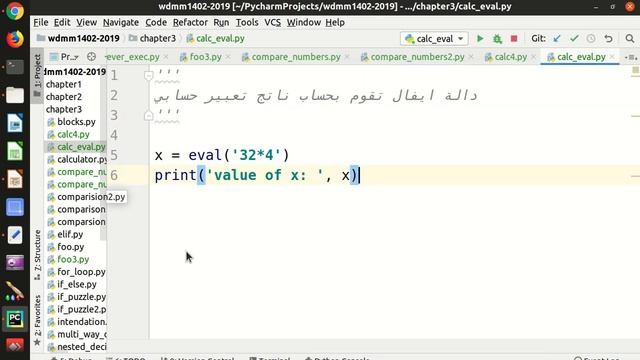640x360 pixels.
Task: Commit changes with the Git checkmark
Action: [x=574, y=39]
